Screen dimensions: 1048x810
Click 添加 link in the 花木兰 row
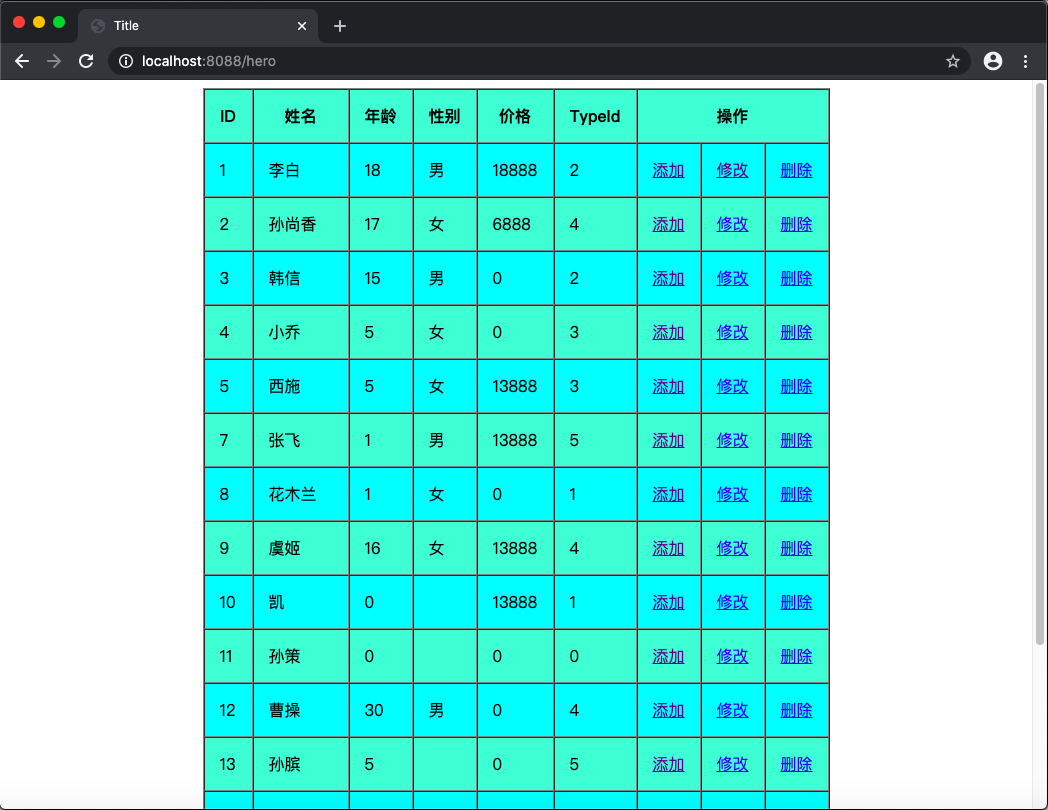tap(668, 494)
